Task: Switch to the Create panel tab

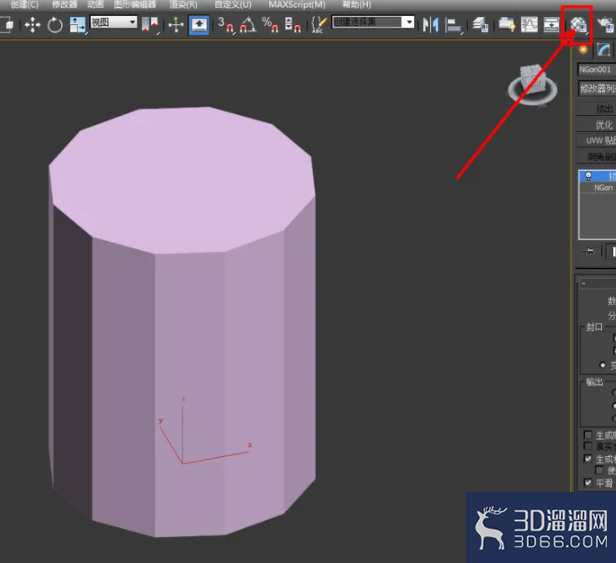Action: (x=583, y=50)
